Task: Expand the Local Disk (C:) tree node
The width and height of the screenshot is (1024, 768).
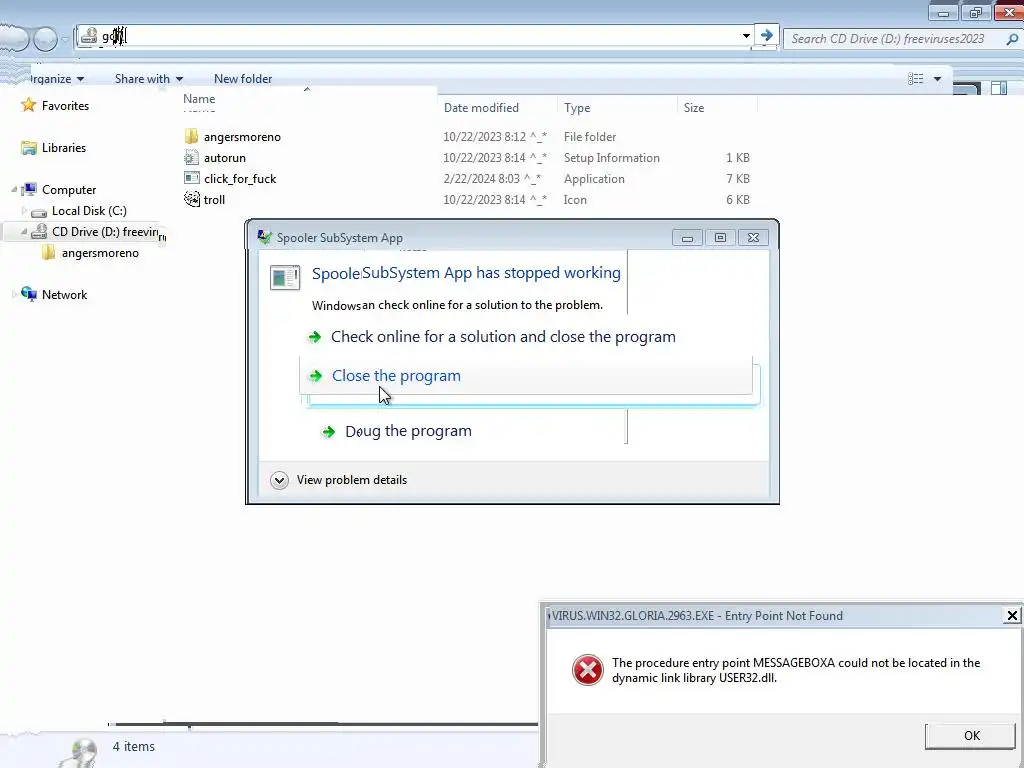Action: tap(24, 211)
